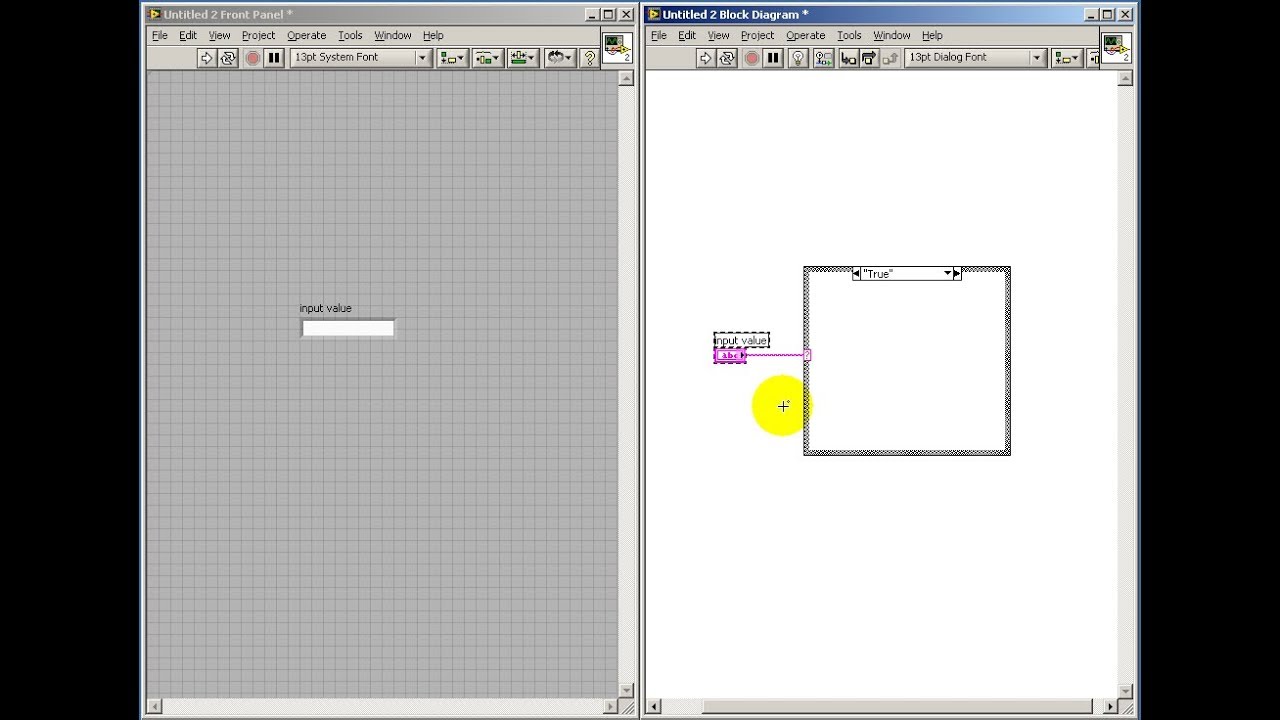Click Step Into button in Block Diagram

click(848, 58)
